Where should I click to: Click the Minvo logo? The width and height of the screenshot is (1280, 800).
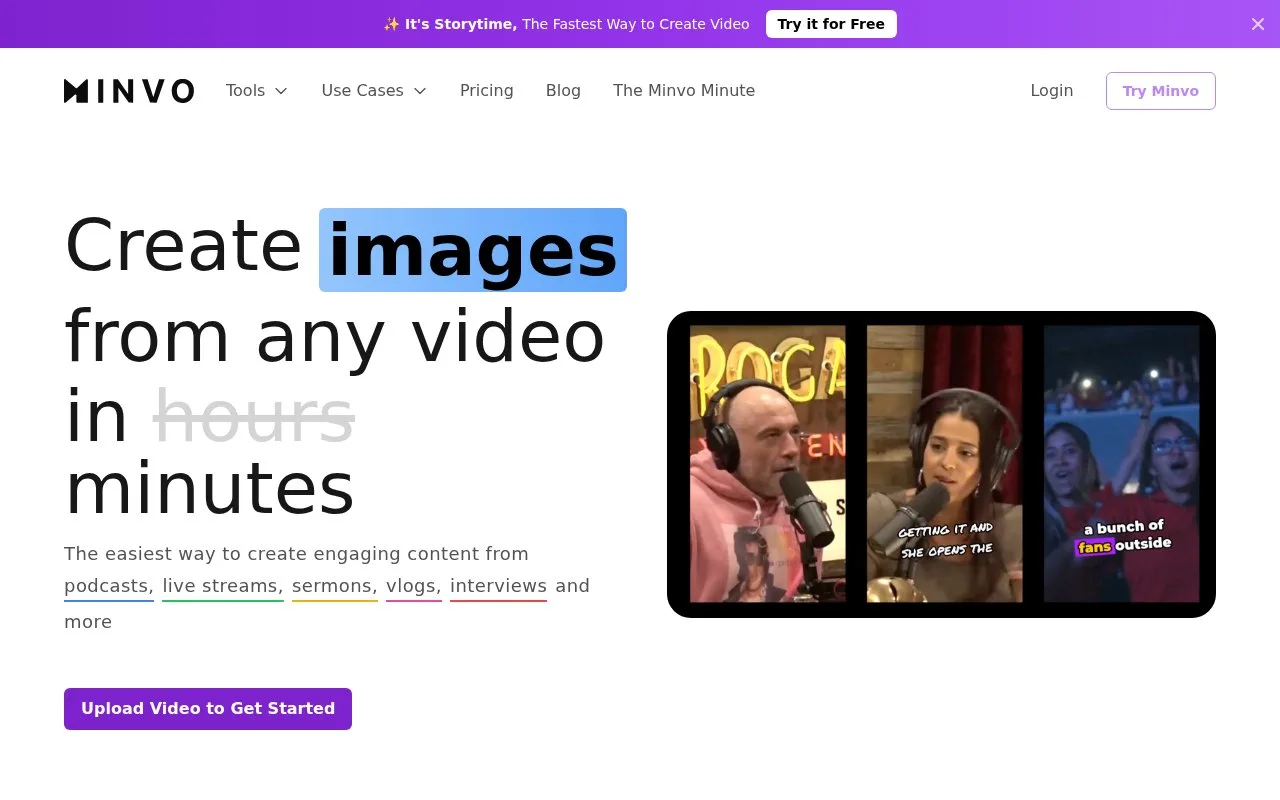(129, 91)
